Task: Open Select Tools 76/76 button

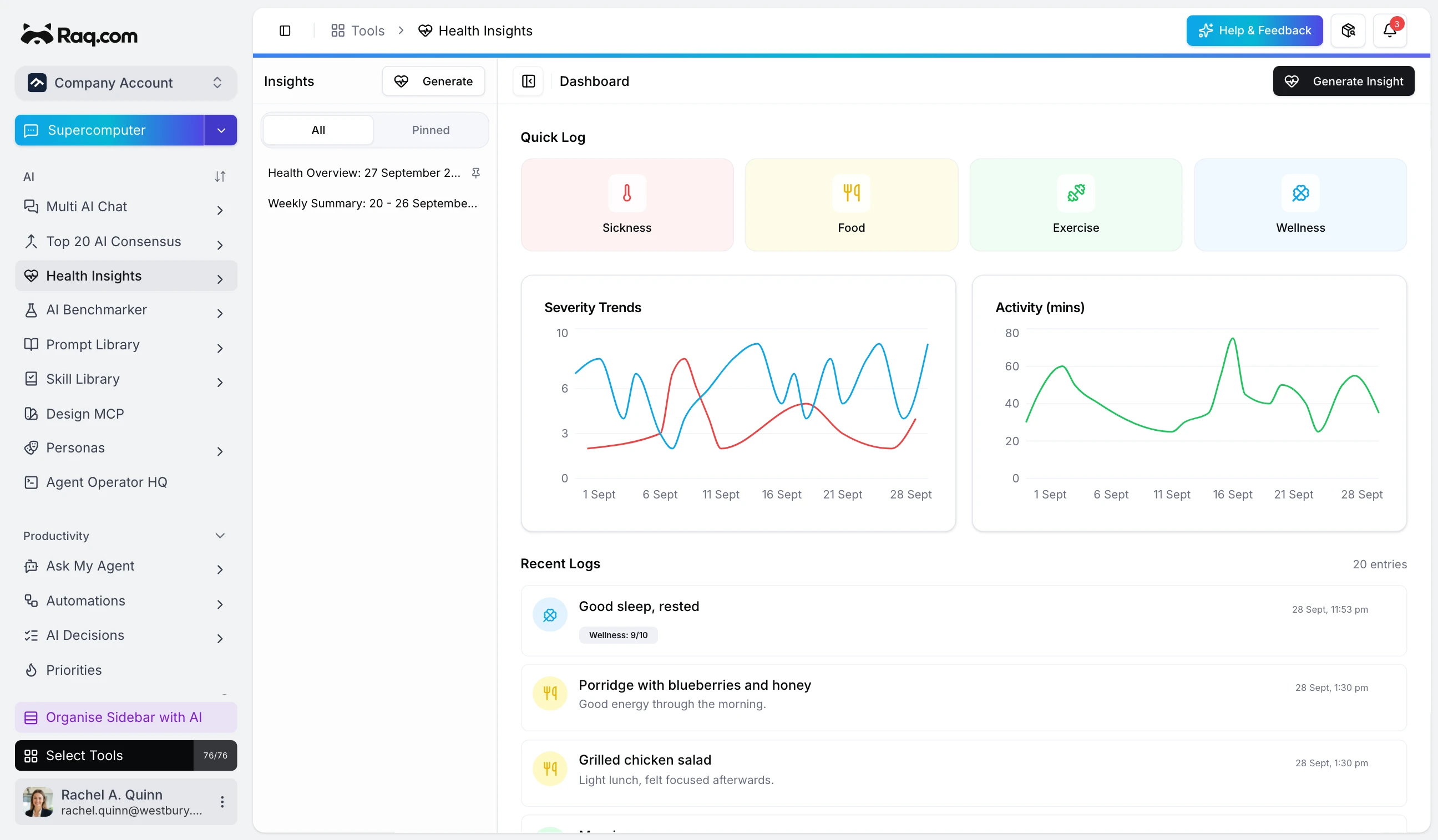Action: [125, 755]
